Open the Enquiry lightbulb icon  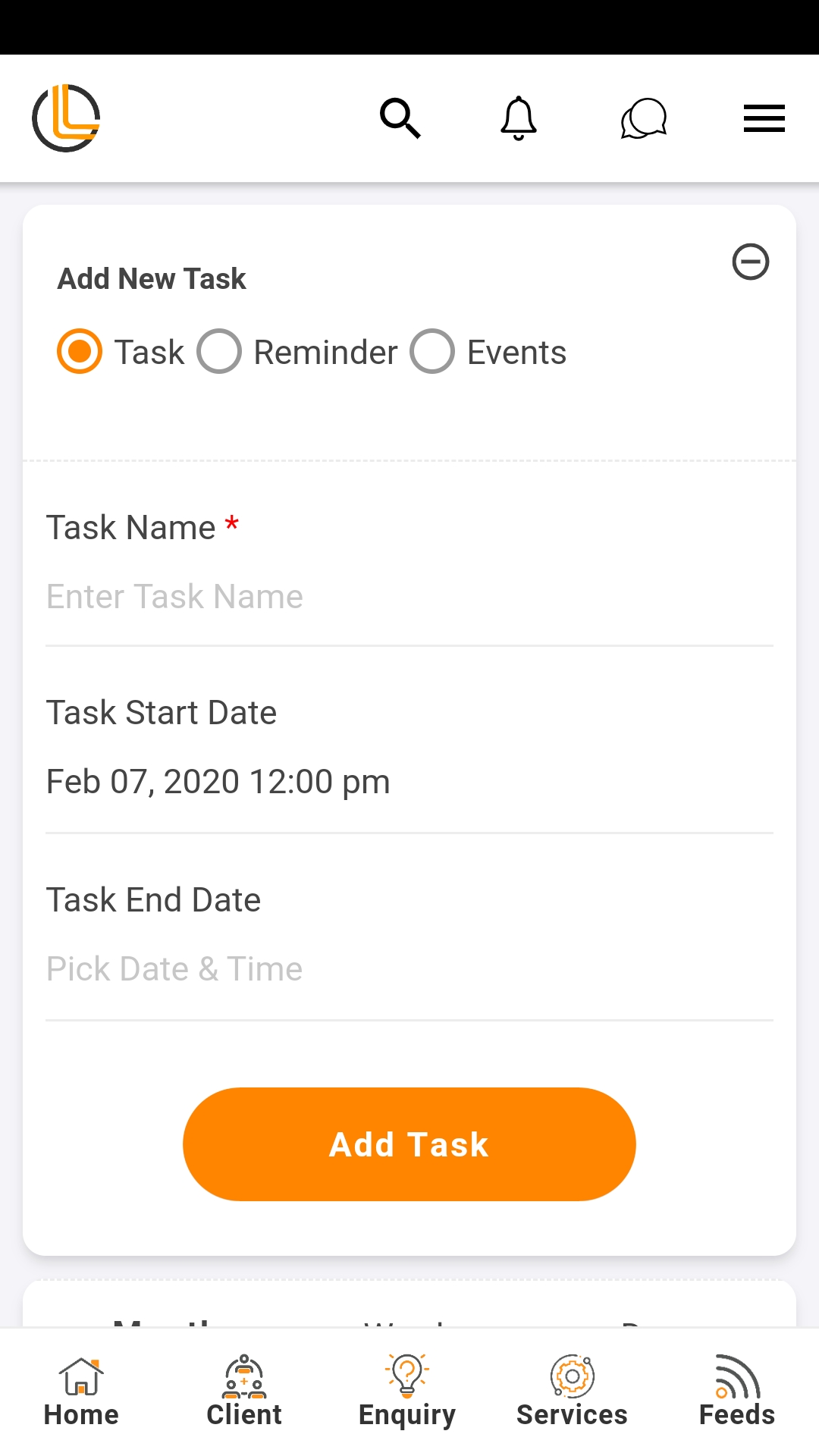point(407,1376)
